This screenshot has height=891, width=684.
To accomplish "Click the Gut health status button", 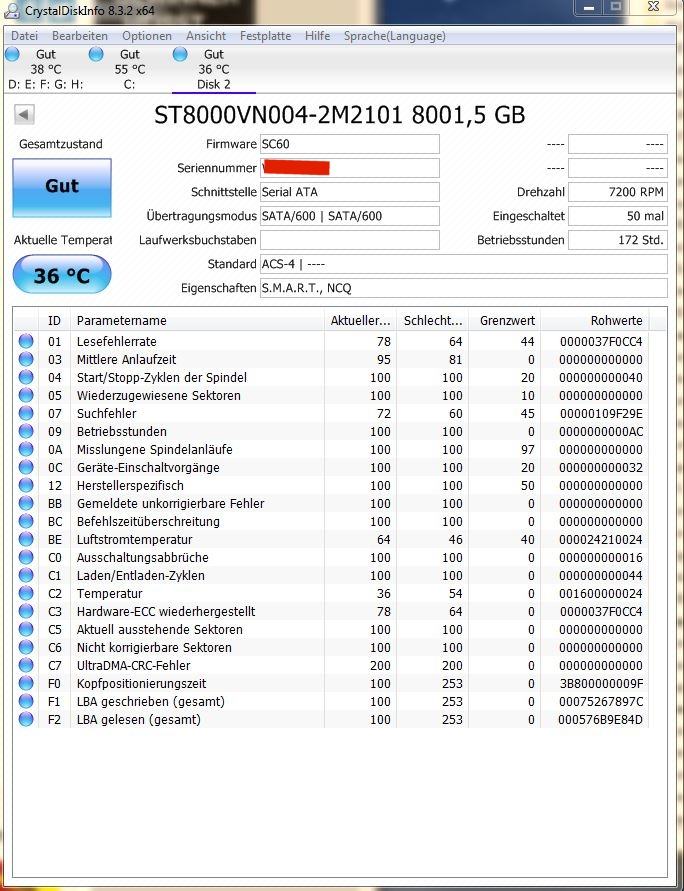I will click(x=62, y=187).
